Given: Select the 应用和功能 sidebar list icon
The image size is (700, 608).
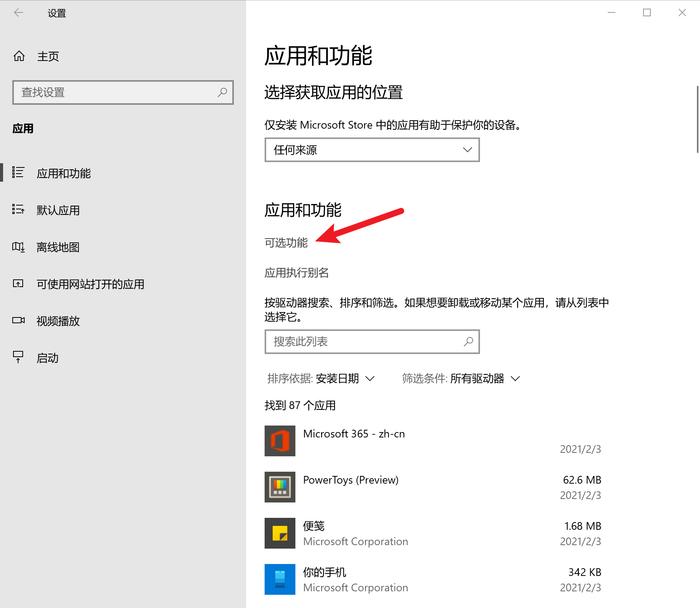Looking at the screenshot, I should point(18,172).
